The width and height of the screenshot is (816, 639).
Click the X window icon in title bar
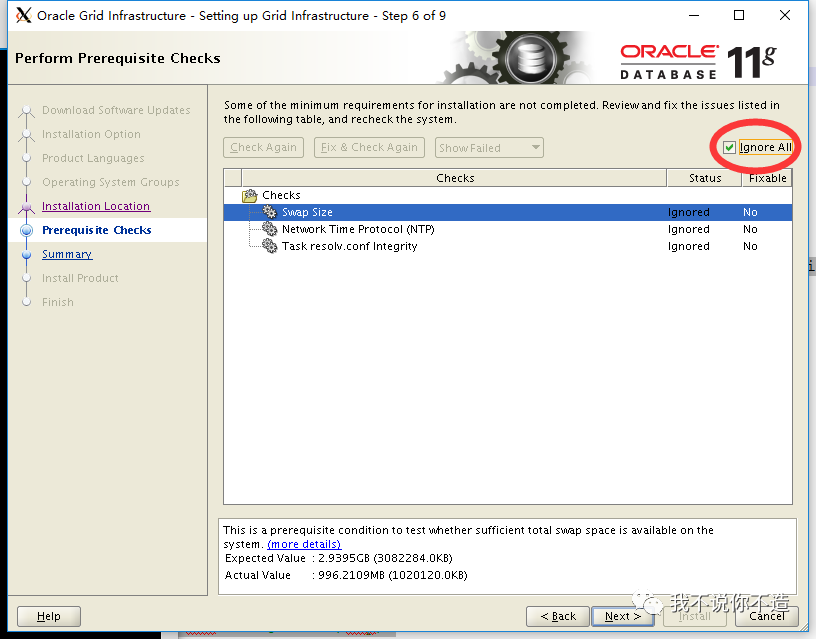click(x=23, y=16)
